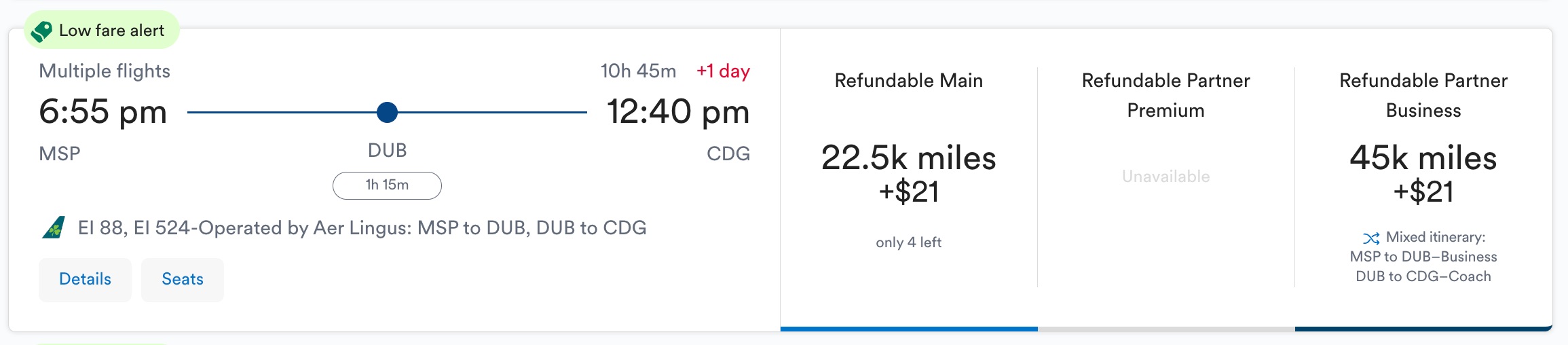
Task: Click the Low fare alert label text
Action: (112, 31)
